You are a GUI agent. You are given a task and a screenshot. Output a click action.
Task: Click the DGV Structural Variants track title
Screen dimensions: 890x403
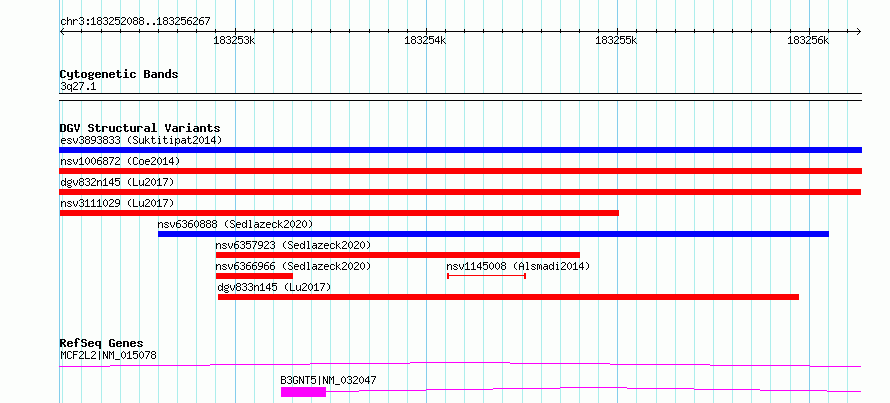140,128
